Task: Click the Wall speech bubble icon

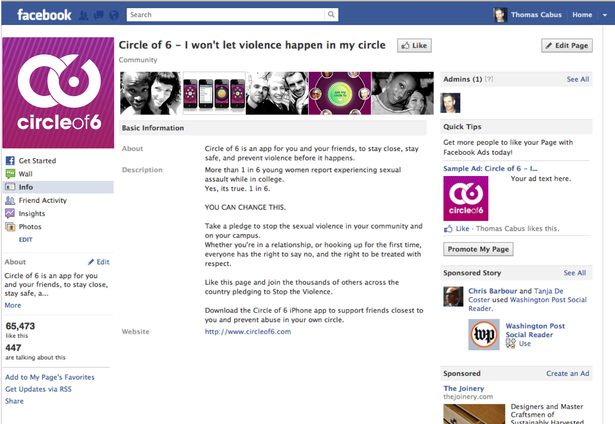Action: point(10,173)
